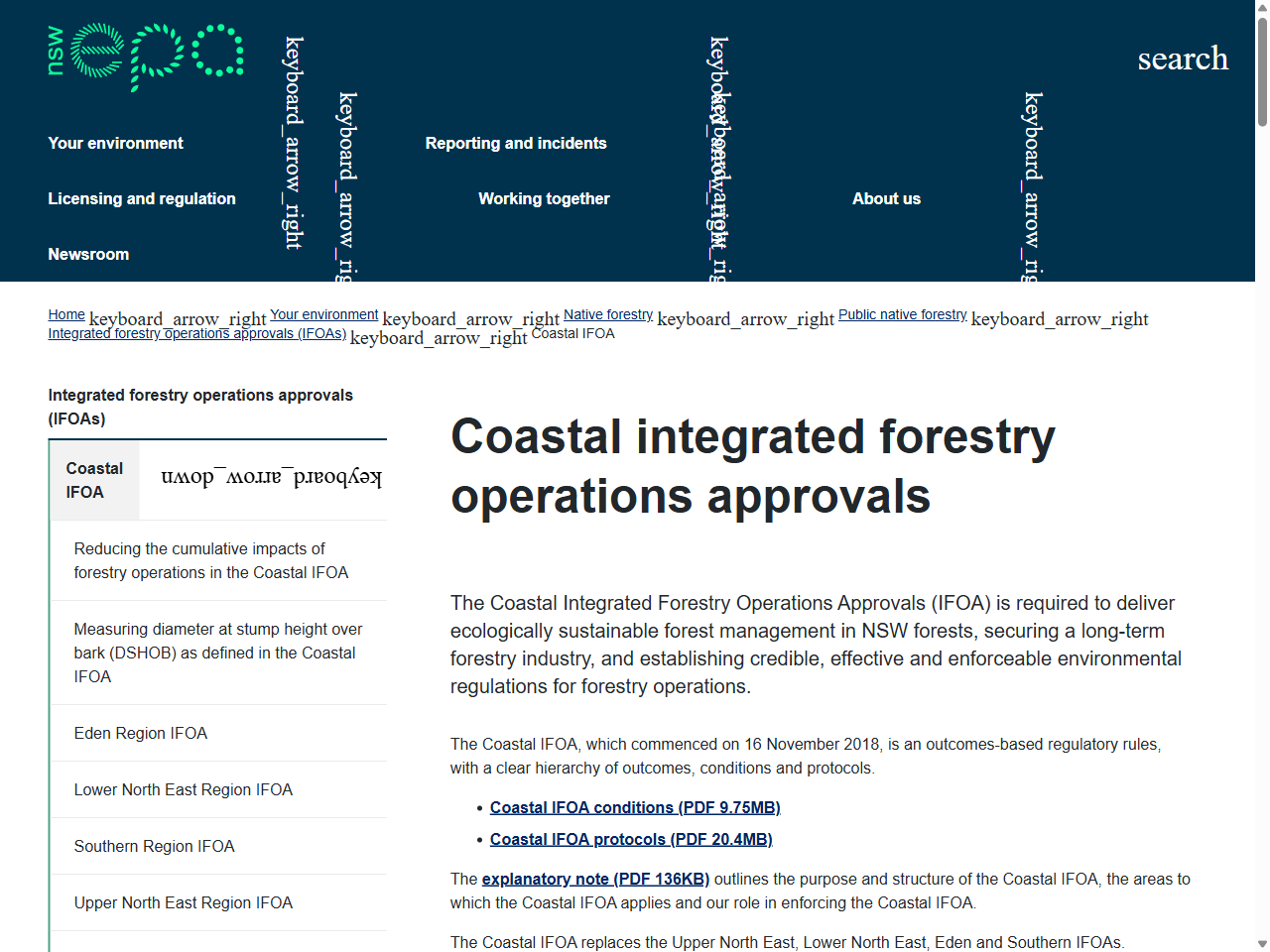Image resolution: width=1270 pixels, height=952 pixels.
Task: Open Native forestry breadcrumb link
Action: click(608, 314)
